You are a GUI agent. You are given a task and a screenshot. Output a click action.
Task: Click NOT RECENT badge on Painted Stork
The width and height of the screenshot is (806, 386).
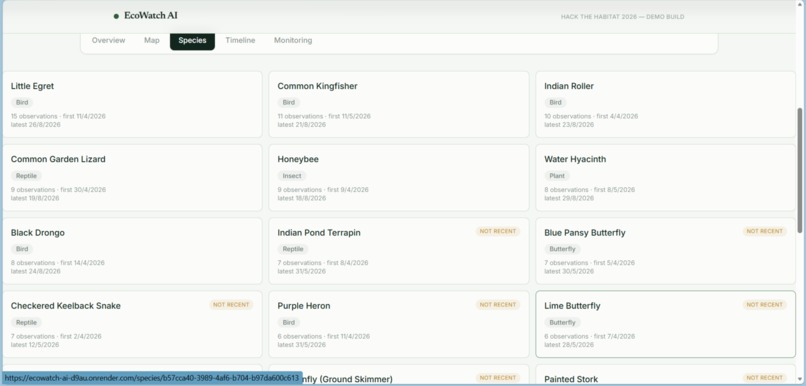click(764, 378)
